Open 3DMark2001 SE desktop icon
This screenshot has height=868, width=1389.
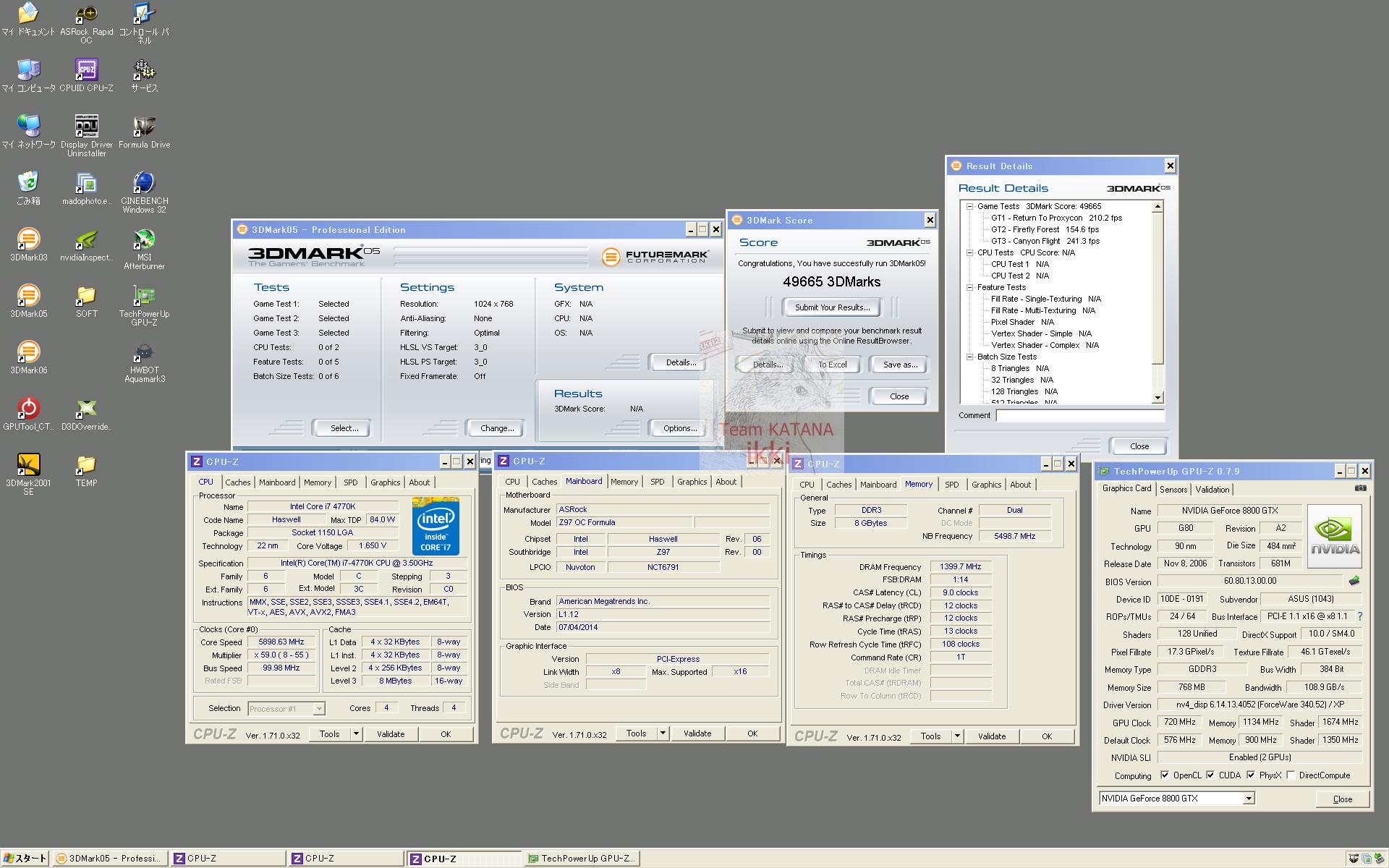[x=28, y=475]
